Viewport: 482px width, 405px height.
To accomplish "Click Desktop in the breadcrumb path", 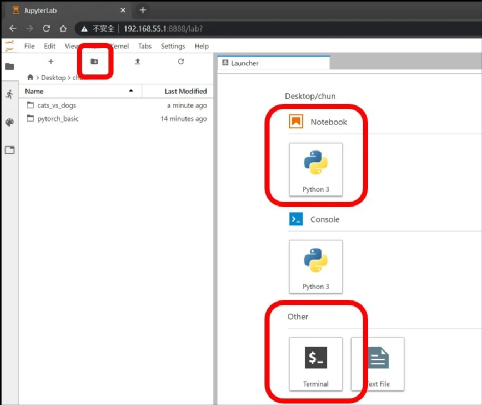I will click(53, 78).
